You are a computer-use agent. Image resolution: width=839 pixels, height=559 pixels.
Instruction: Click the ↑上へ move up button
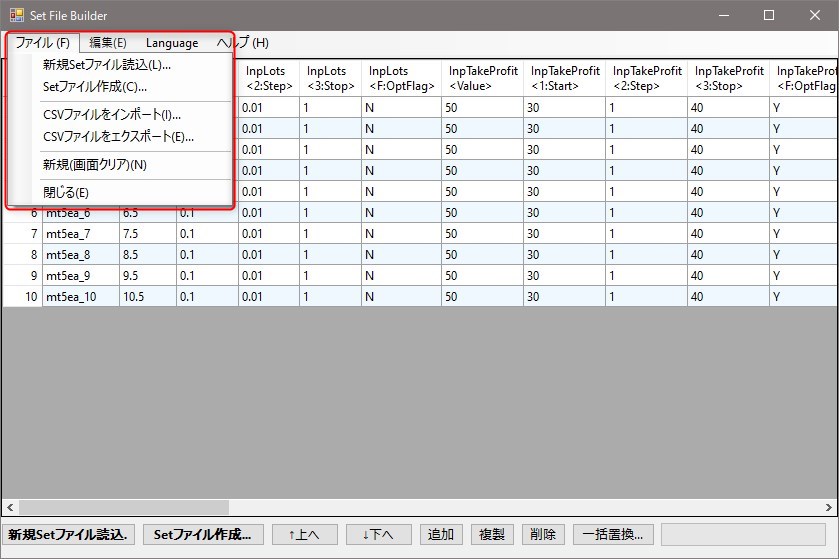304,534
